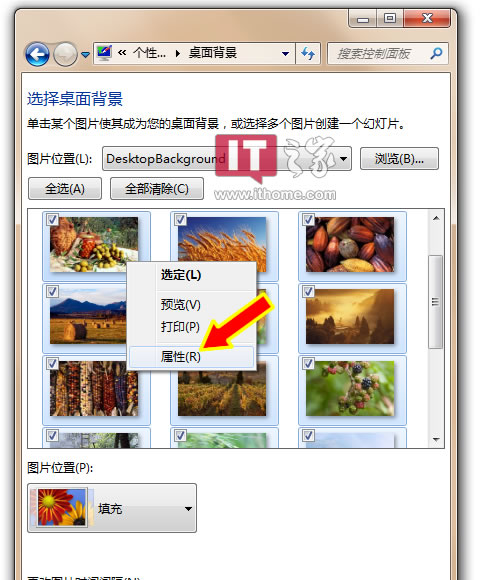Click the blue Back arrow button
This screenshot has width=500, height=580.
coord(37,54)
